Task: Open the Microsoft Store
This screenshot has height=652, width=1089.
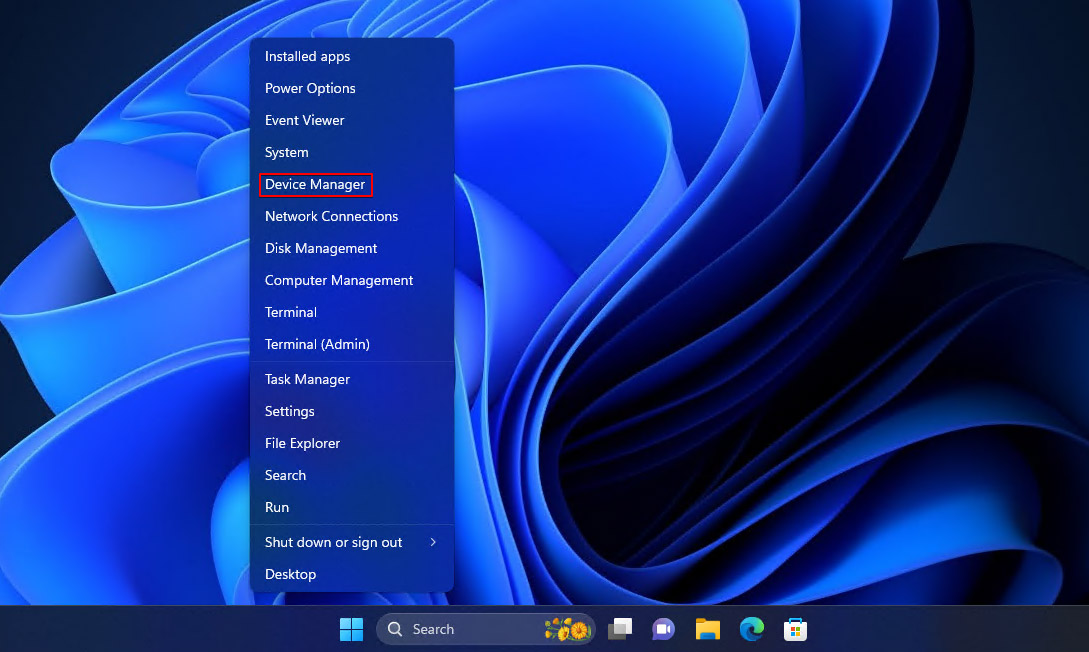Action: pos(795,629)
